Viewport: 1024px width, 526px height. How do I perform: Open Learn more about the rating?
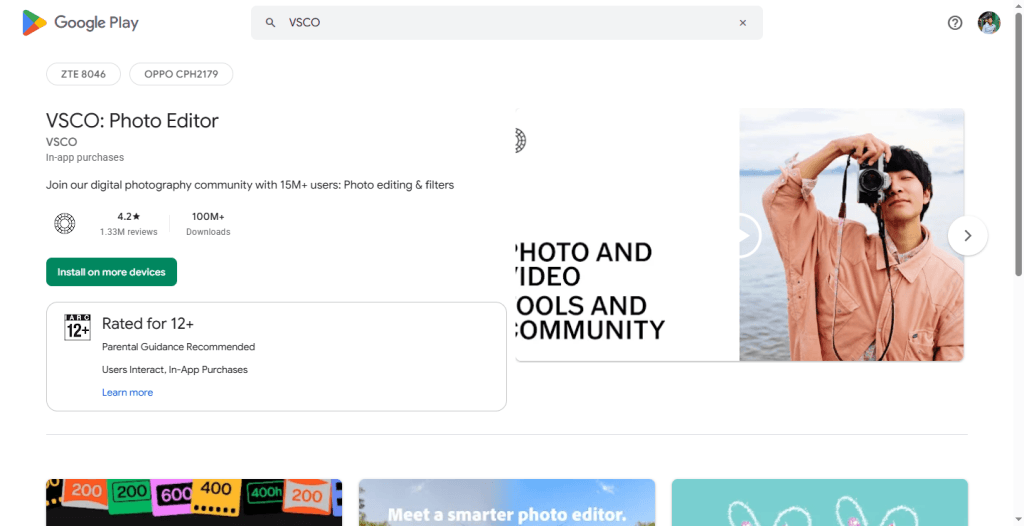(127, 392)
